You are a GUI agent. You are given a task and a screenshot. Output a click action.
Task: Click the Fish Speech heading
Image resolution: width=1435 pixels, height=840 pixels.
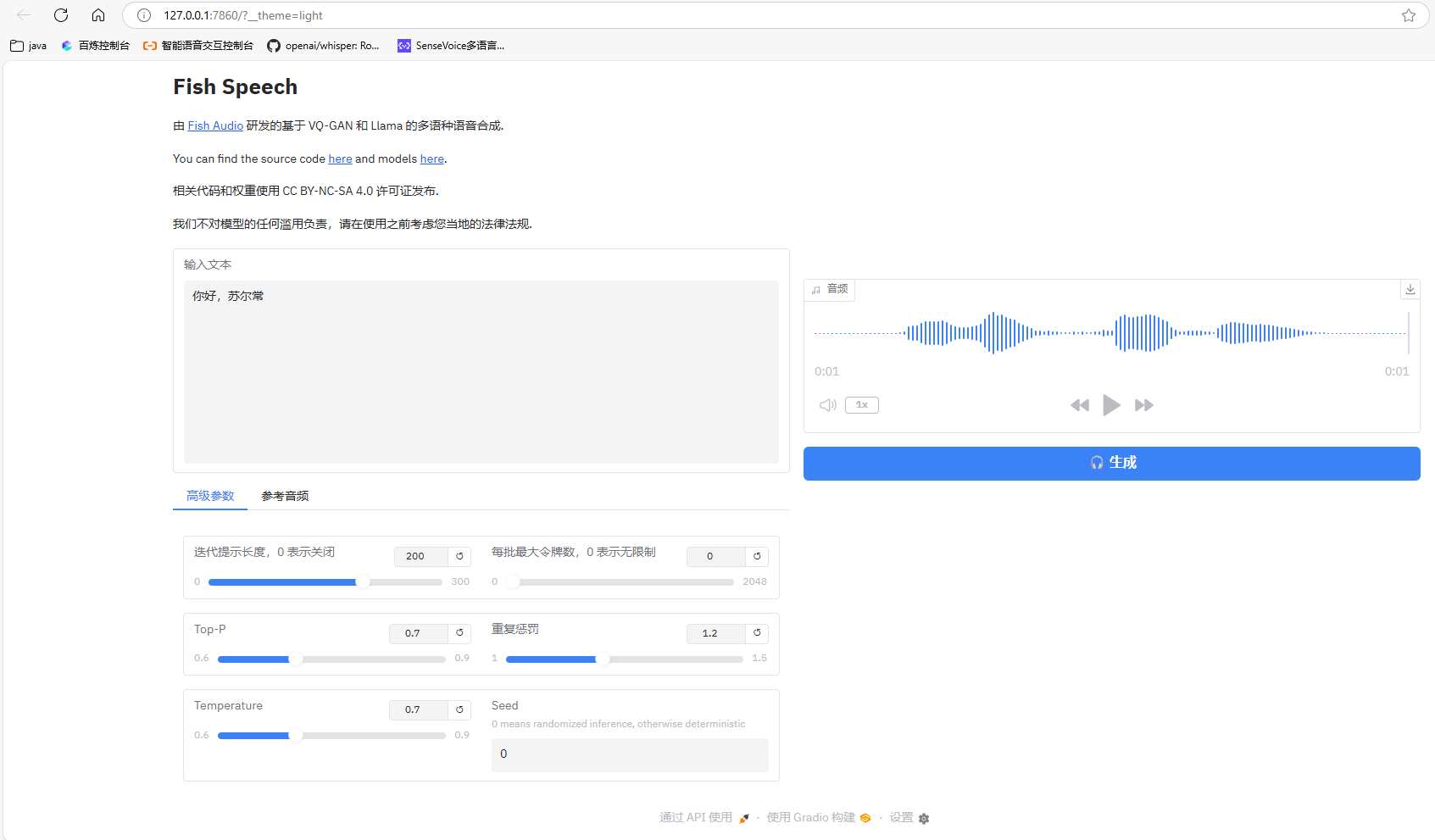click(x=235, y=86)
